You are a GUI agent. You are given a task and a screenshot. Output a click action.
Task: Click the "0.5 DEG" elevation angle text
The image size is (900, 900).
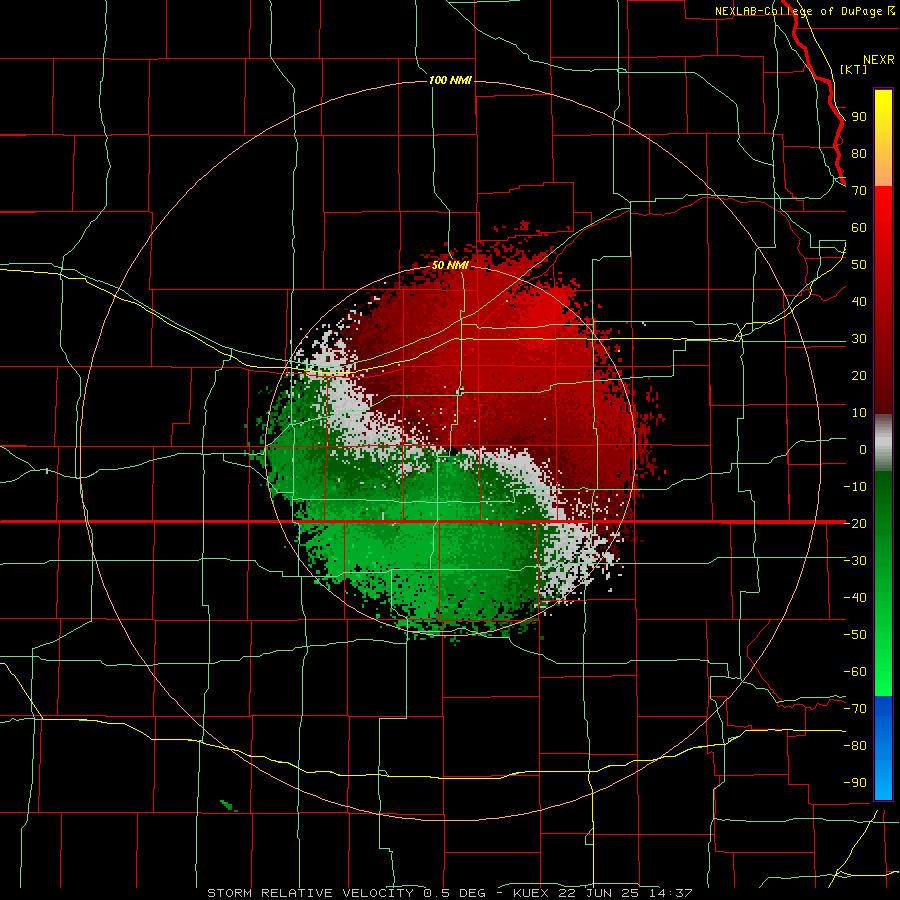[455, 893]
